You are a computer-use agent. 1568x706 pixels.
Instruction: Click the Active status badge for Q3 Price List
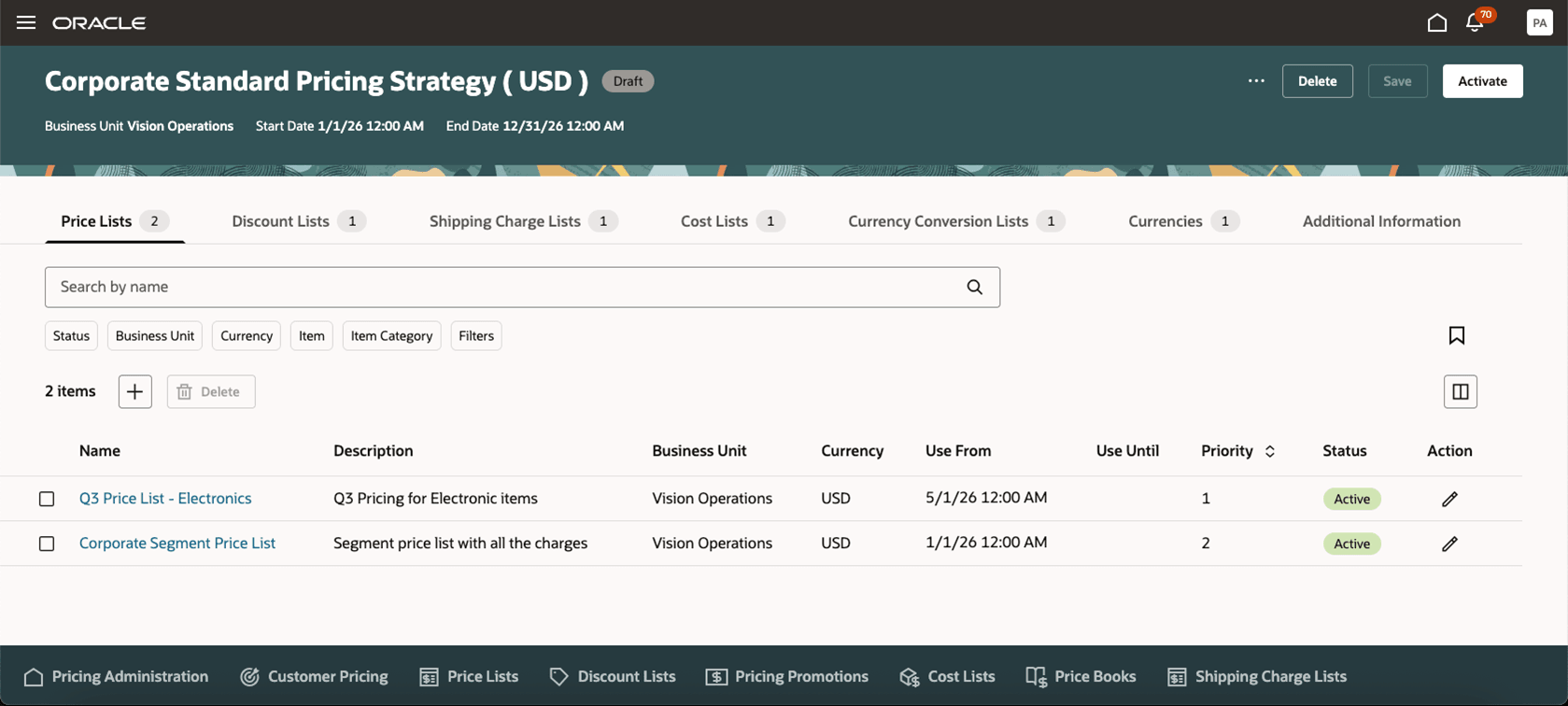[x=1352, y=499]
